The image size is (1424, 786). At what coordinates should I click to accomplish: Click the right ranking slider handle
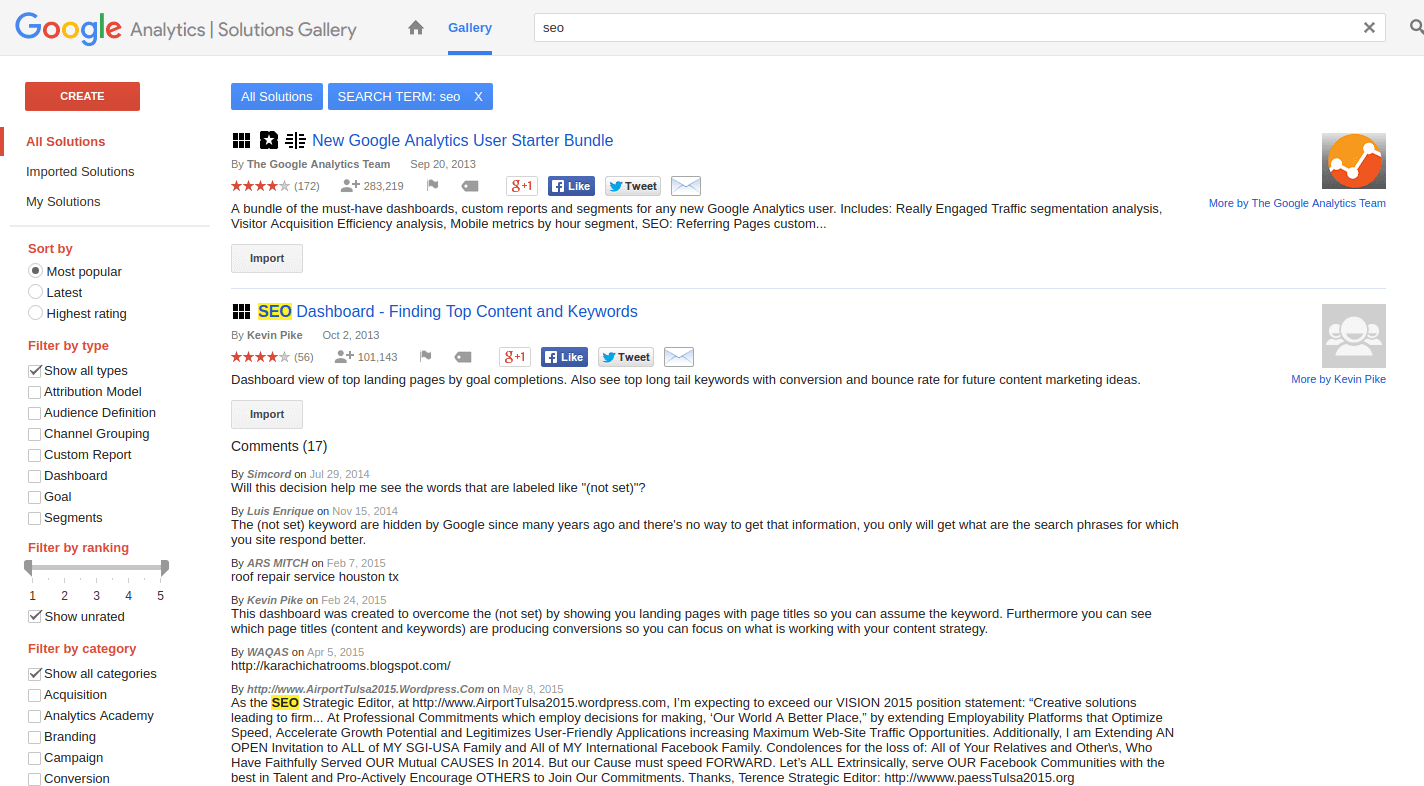pyautogui.click(x=165, y=567)
